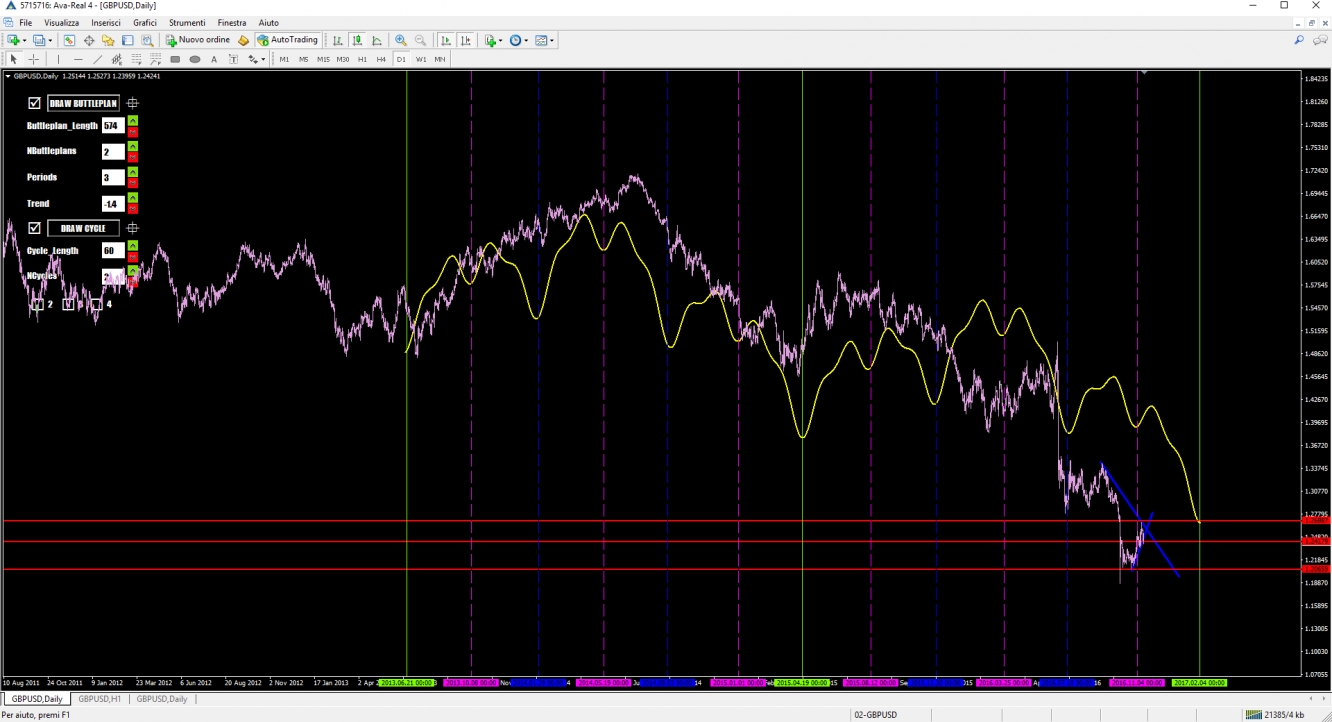This screenshot has height=722, width=1332.
Task: Switch to line chart display
Action: (x=377, y=40)
